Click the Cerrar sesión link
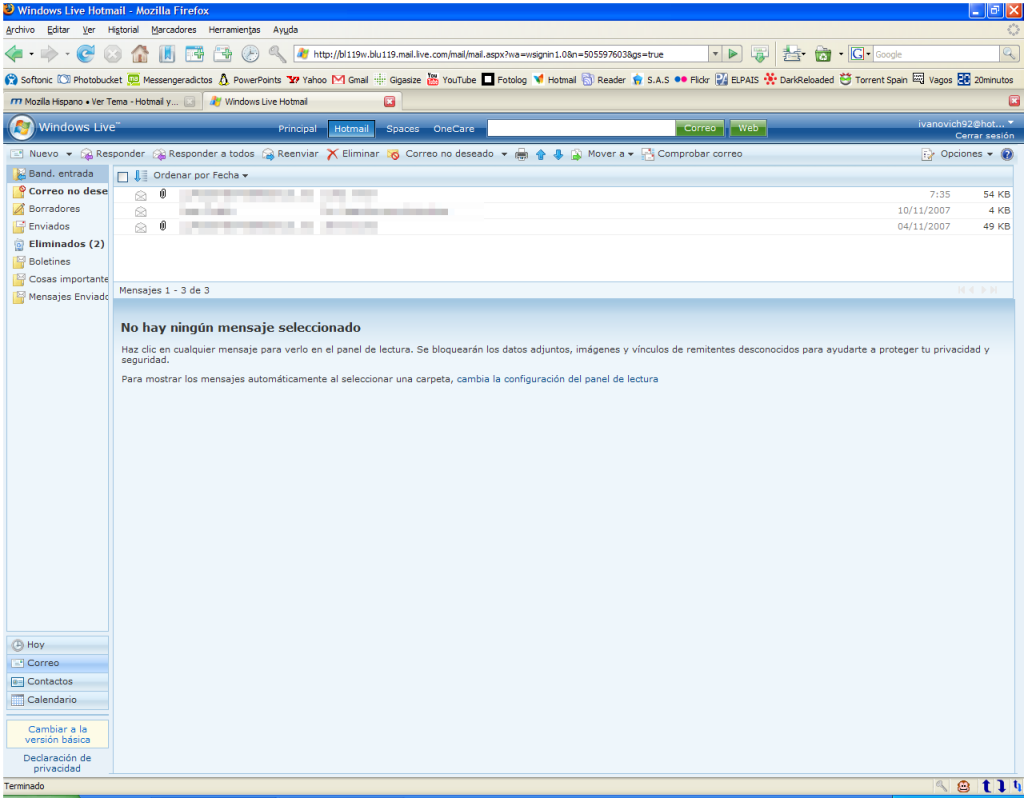 pyautogui.click(x=984, y=136)
